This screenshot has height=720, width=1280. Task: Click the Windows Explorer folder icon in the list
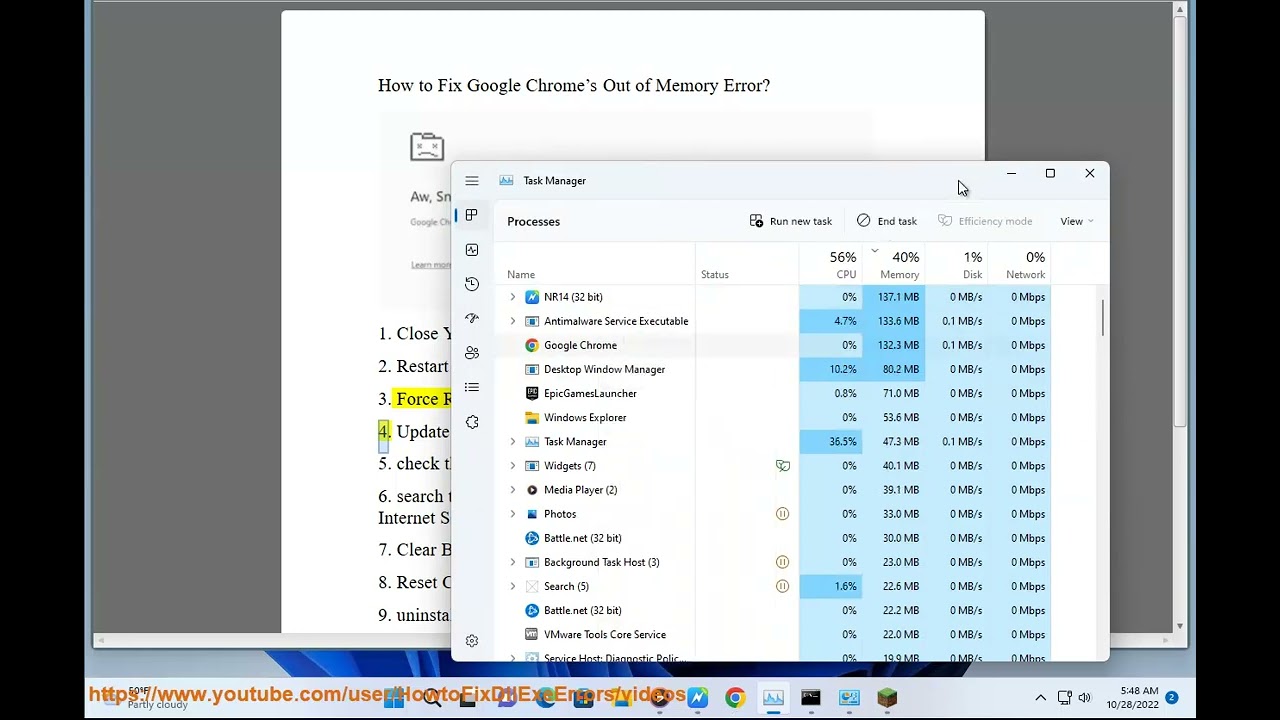point(532,417)
